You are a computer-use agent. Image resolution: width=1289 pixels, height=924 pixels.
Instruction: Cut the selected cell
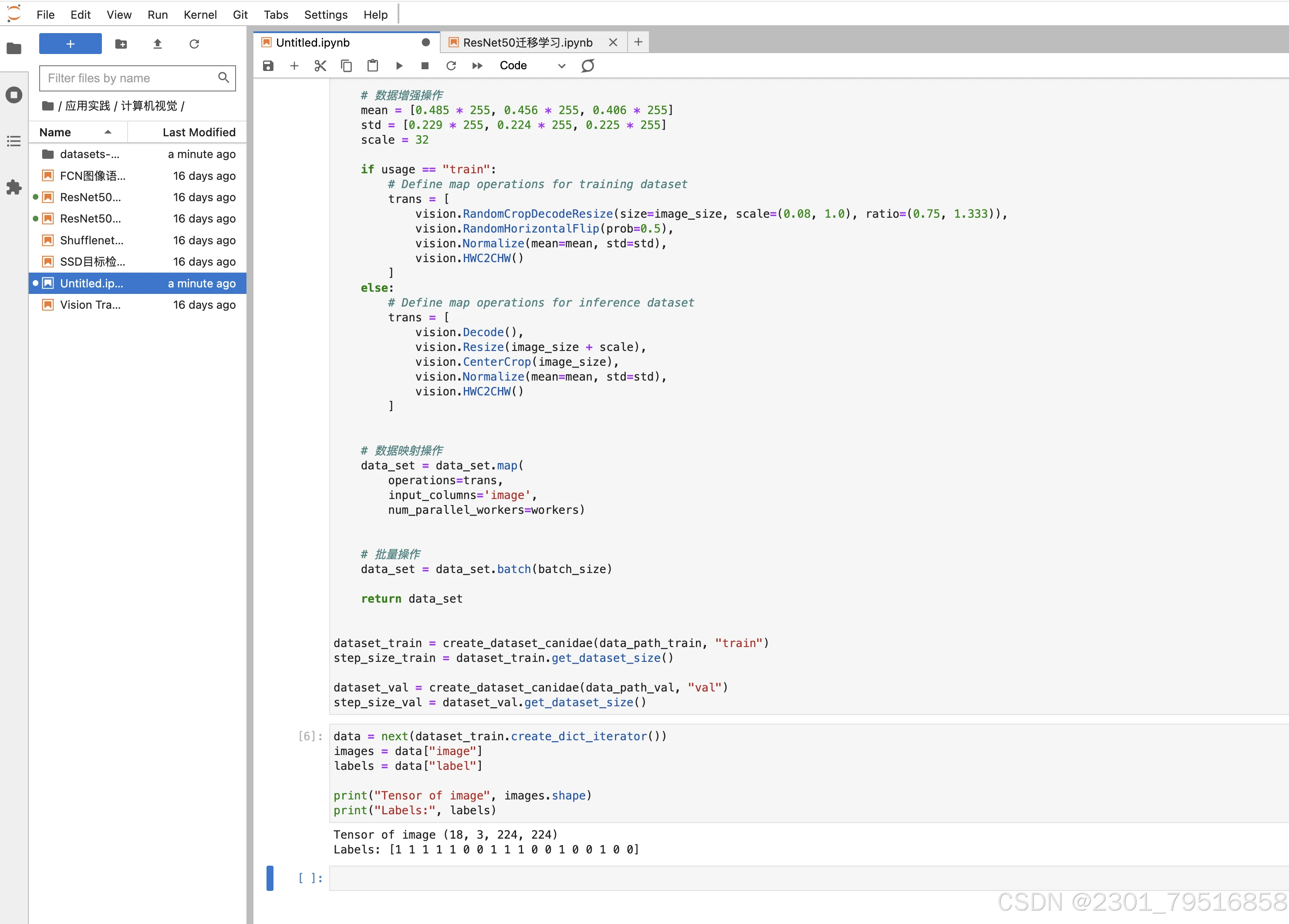point(320,66)
